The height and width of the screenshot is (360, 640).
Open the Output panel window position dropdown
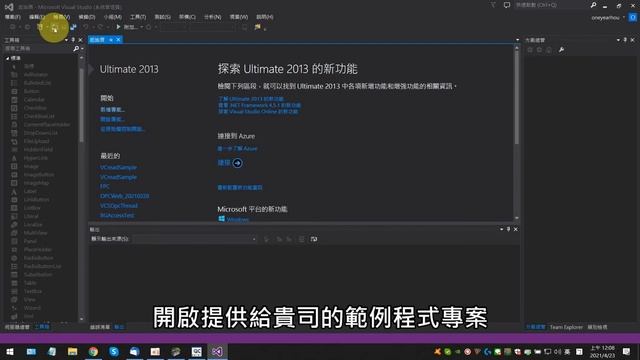pyautogui.click(x=501, y=229)
